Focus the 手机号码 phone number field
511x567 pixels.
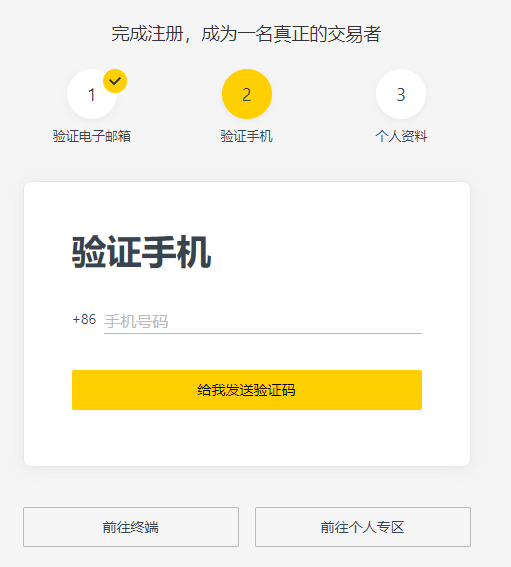(x=263, y=321)
